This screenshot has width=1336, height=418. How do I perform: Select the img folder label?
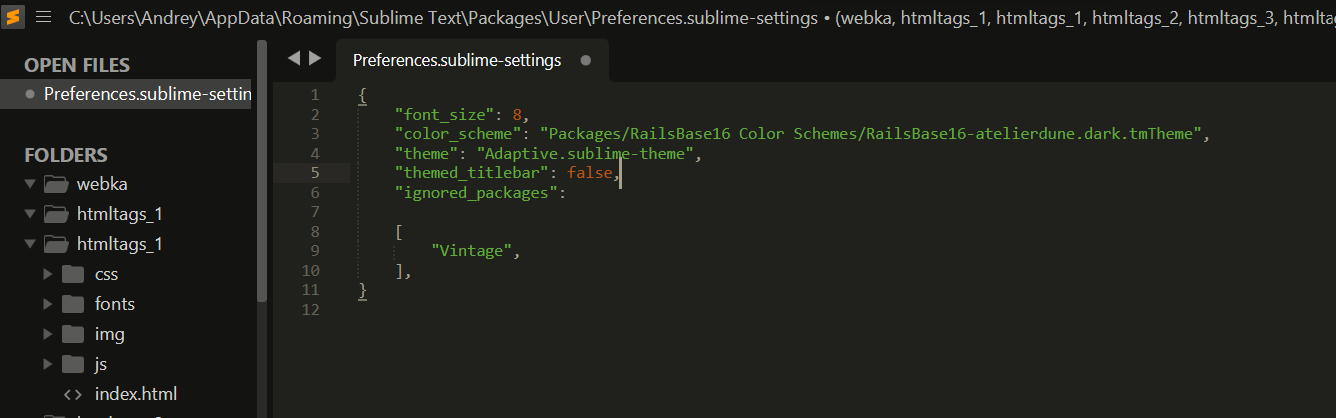[110, 334]
